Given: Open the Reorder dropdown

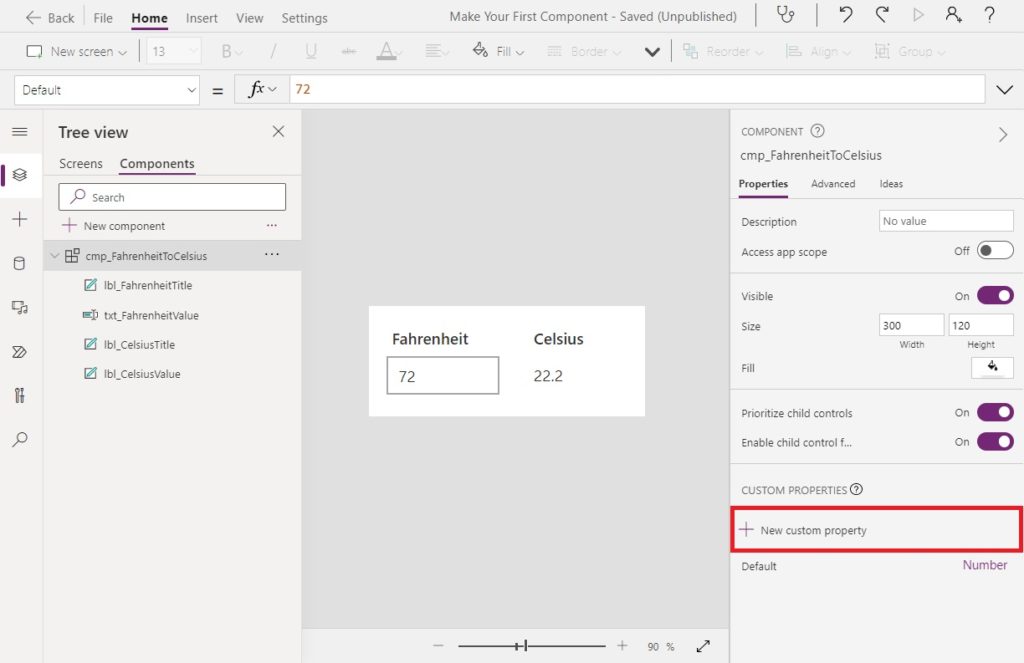Looking at the screenshot, I should (723, 52).
